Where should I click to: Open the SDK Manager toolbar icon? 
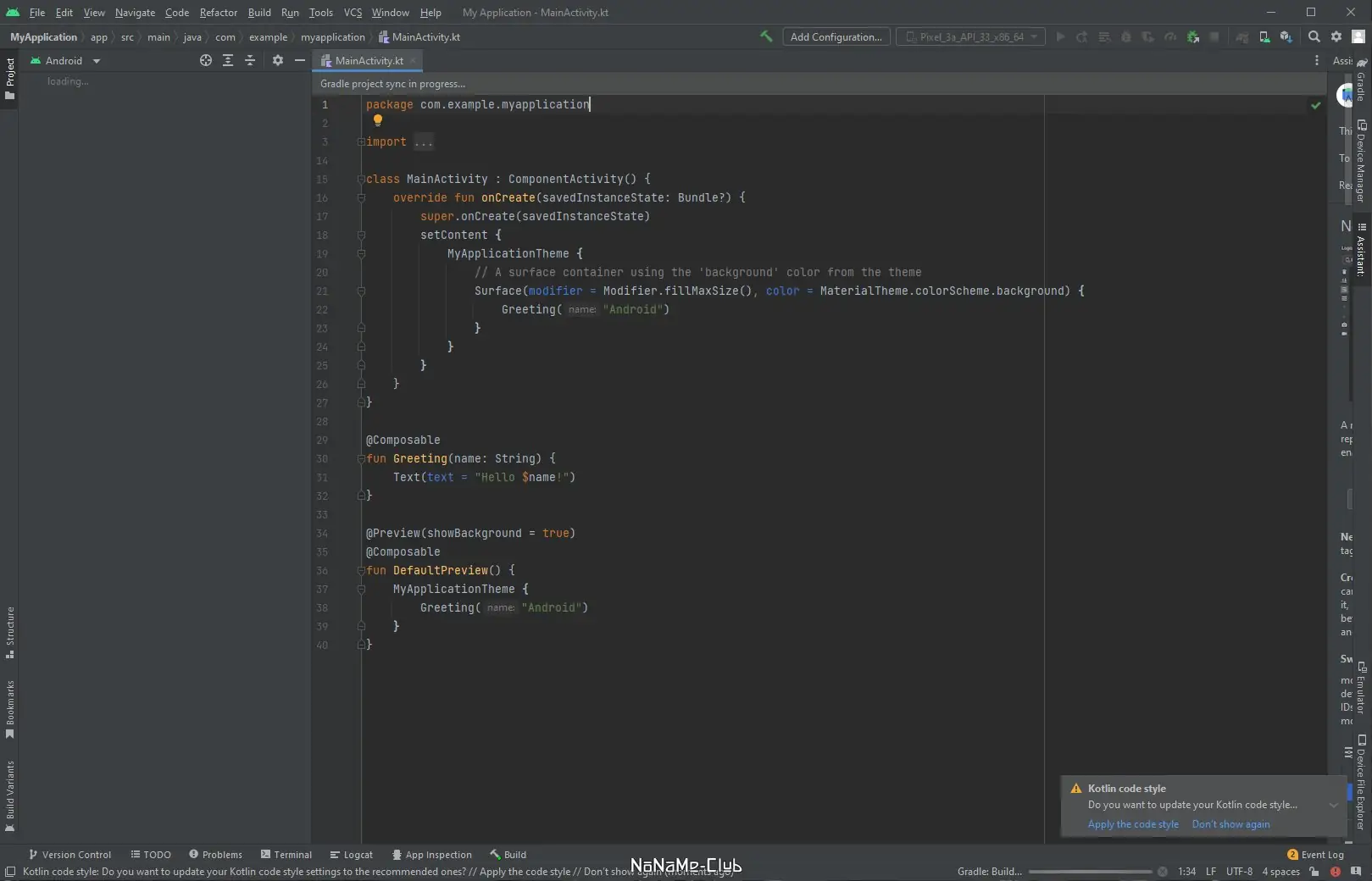[x=1286, y=36]
